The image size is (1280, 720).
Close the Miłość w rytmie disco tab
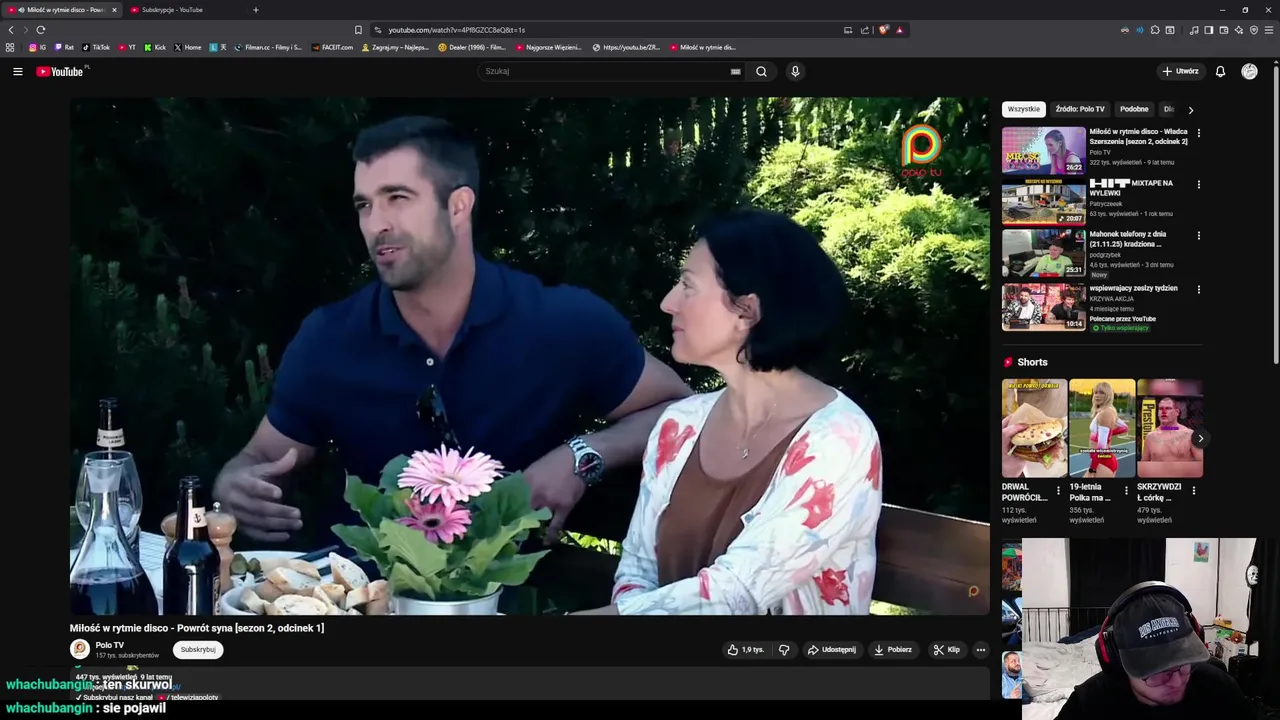pos(114,10)
